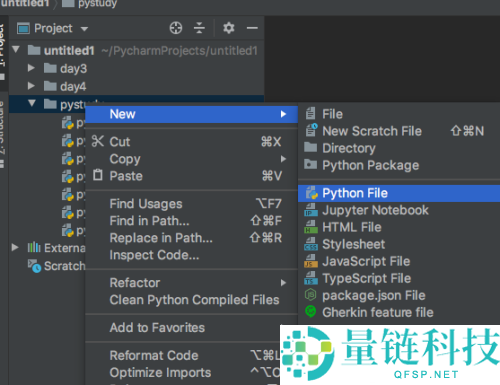Viewport: 500px width, 385px height.
Task: Open the Refactor submenu
Action: point(192,283)
